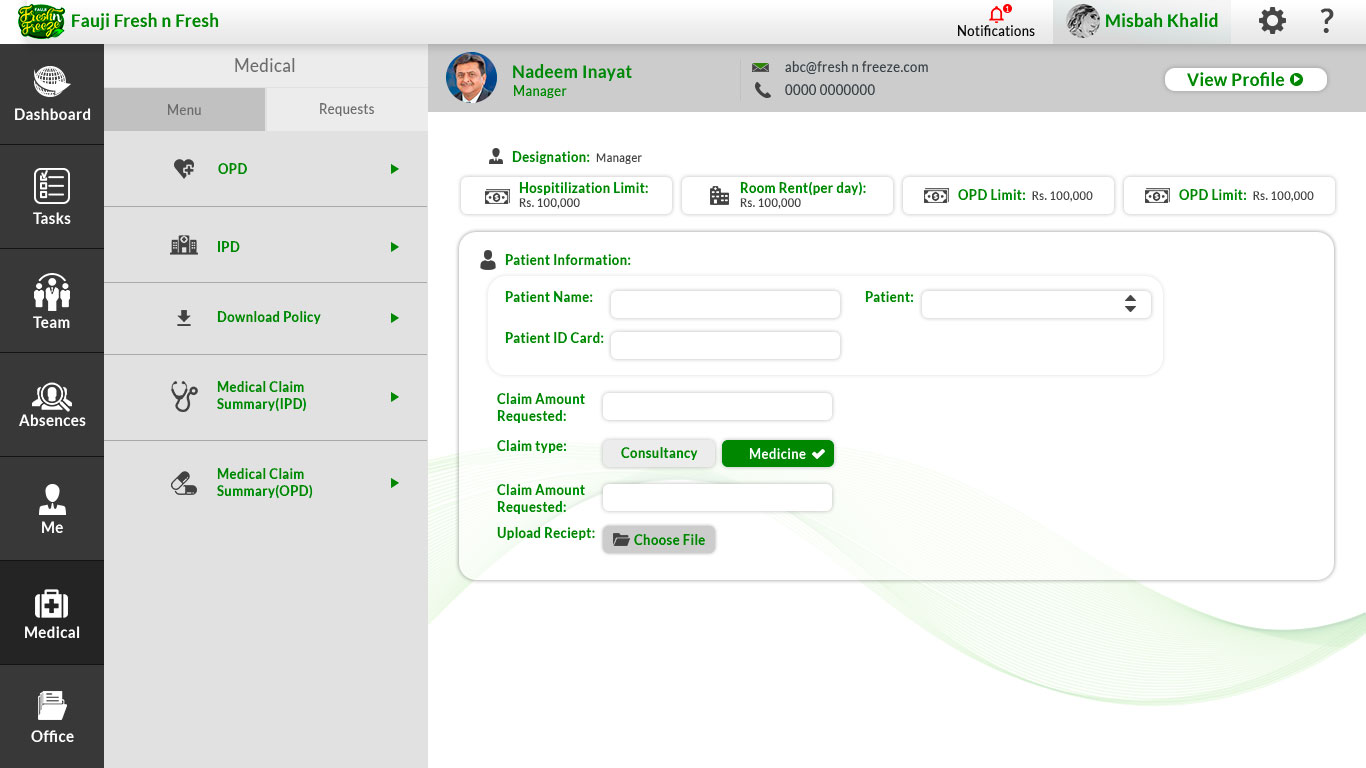Switch to the Menu tab

tap(184, 109)
